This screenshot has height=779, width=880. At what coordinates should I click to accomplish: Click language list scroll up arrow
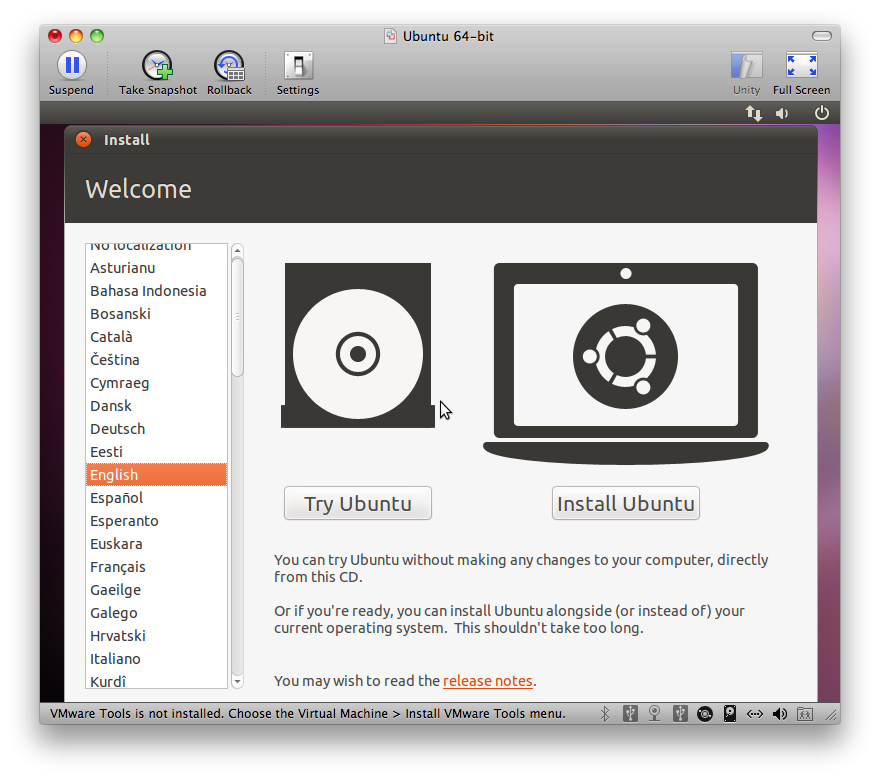pyautogui.click(x=237, y=250)
